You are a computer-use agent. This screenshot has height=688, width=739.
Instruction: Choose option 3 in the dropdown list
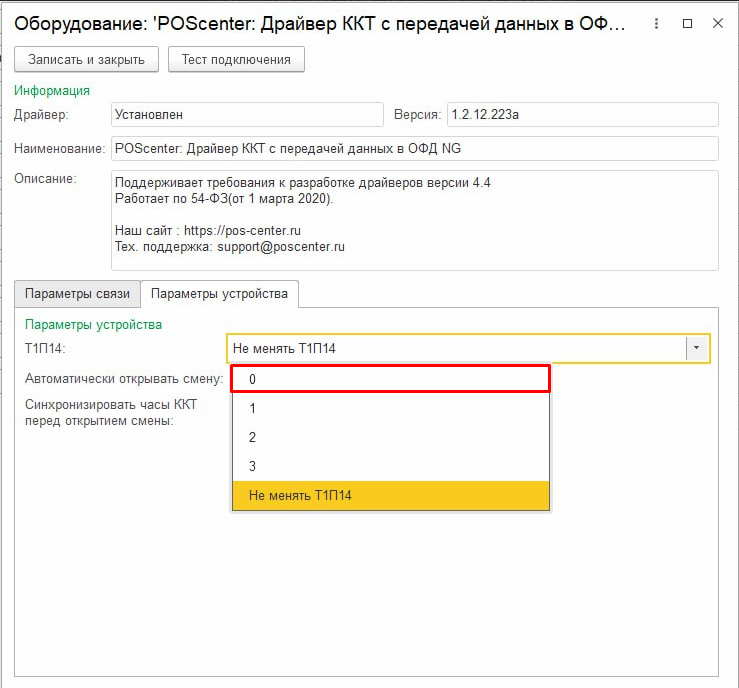point(391,466)
